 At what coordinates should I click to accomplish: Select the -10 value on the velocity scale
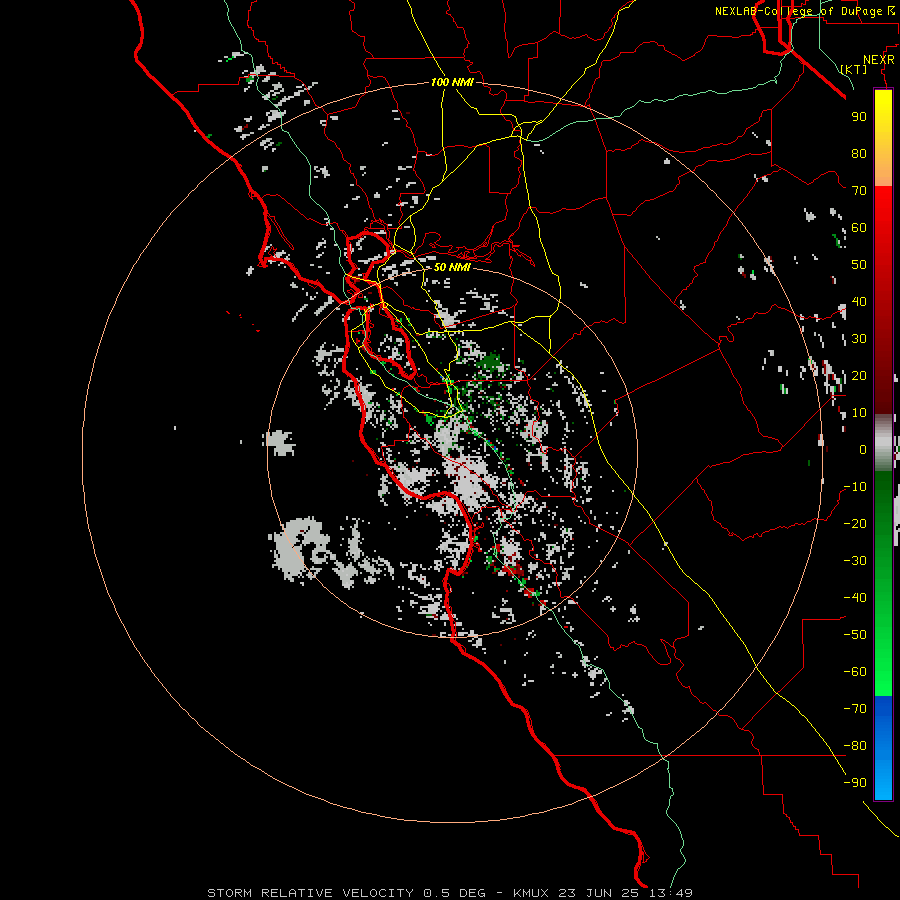pos(855,487)
